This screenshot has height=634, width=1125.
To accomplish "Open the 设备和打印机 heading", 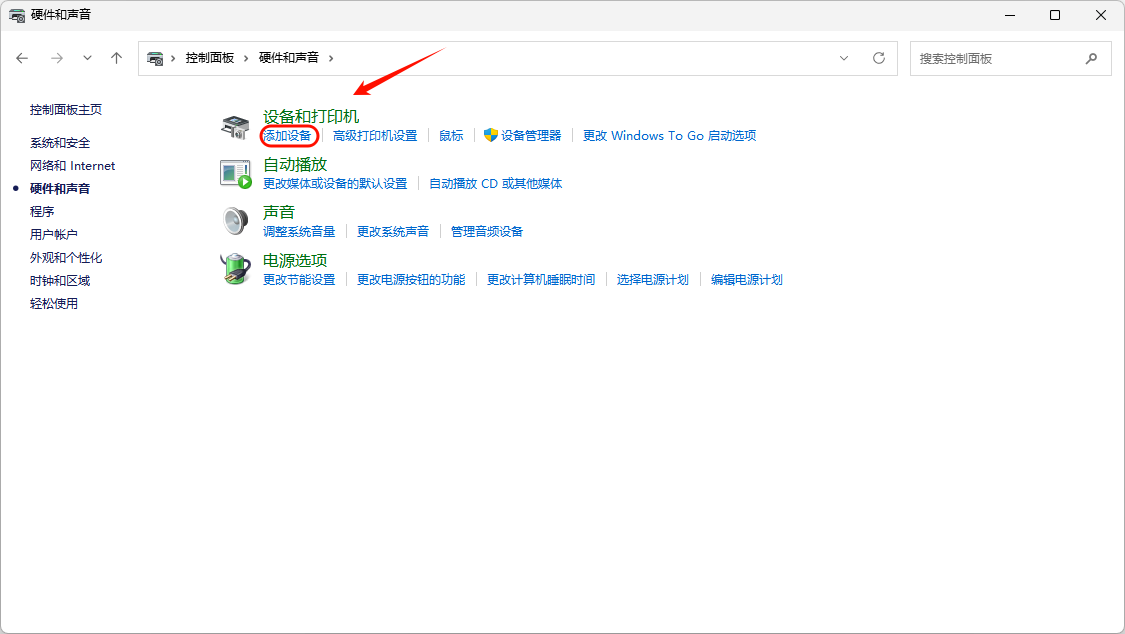I will pos(311,116).
